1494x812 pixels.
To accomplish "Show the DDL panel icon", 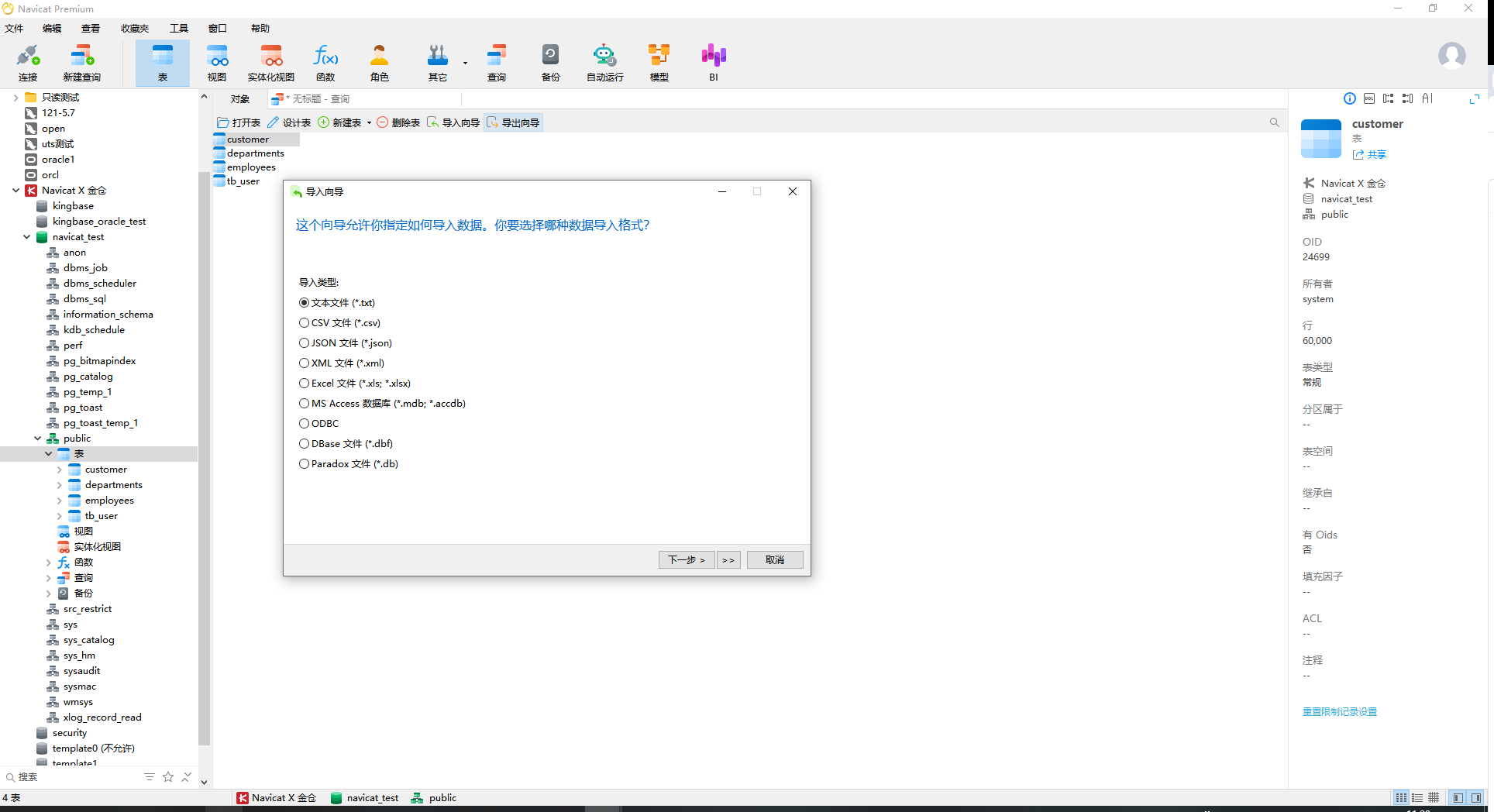I will 1369,98.
